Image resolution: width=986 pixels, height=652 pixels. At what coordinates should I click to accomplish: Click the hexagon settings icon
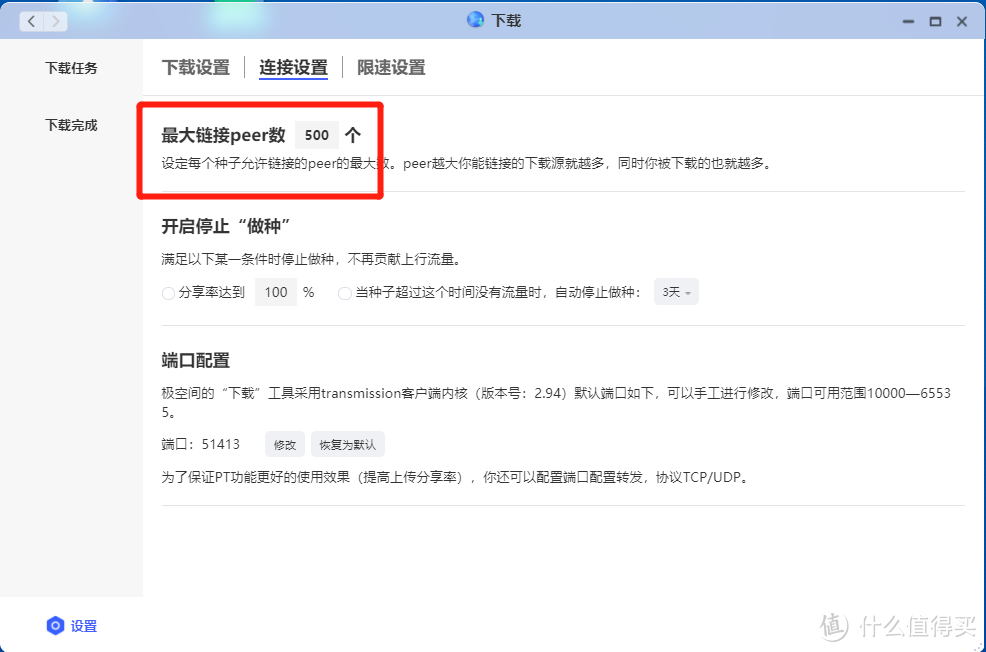click(x=55, y=626)
